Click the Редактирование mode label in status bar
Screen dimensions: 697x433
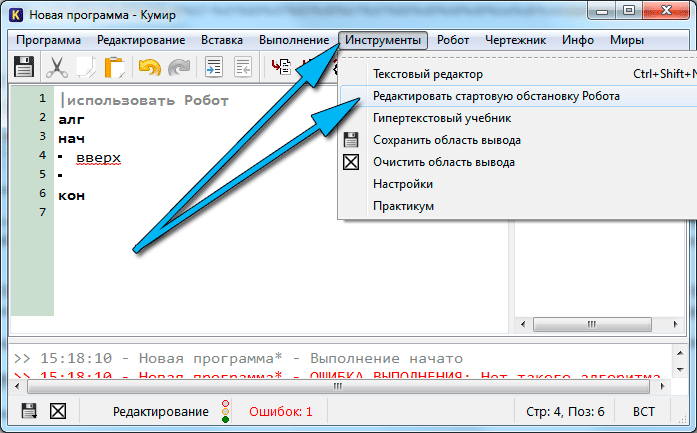[160, 412]
